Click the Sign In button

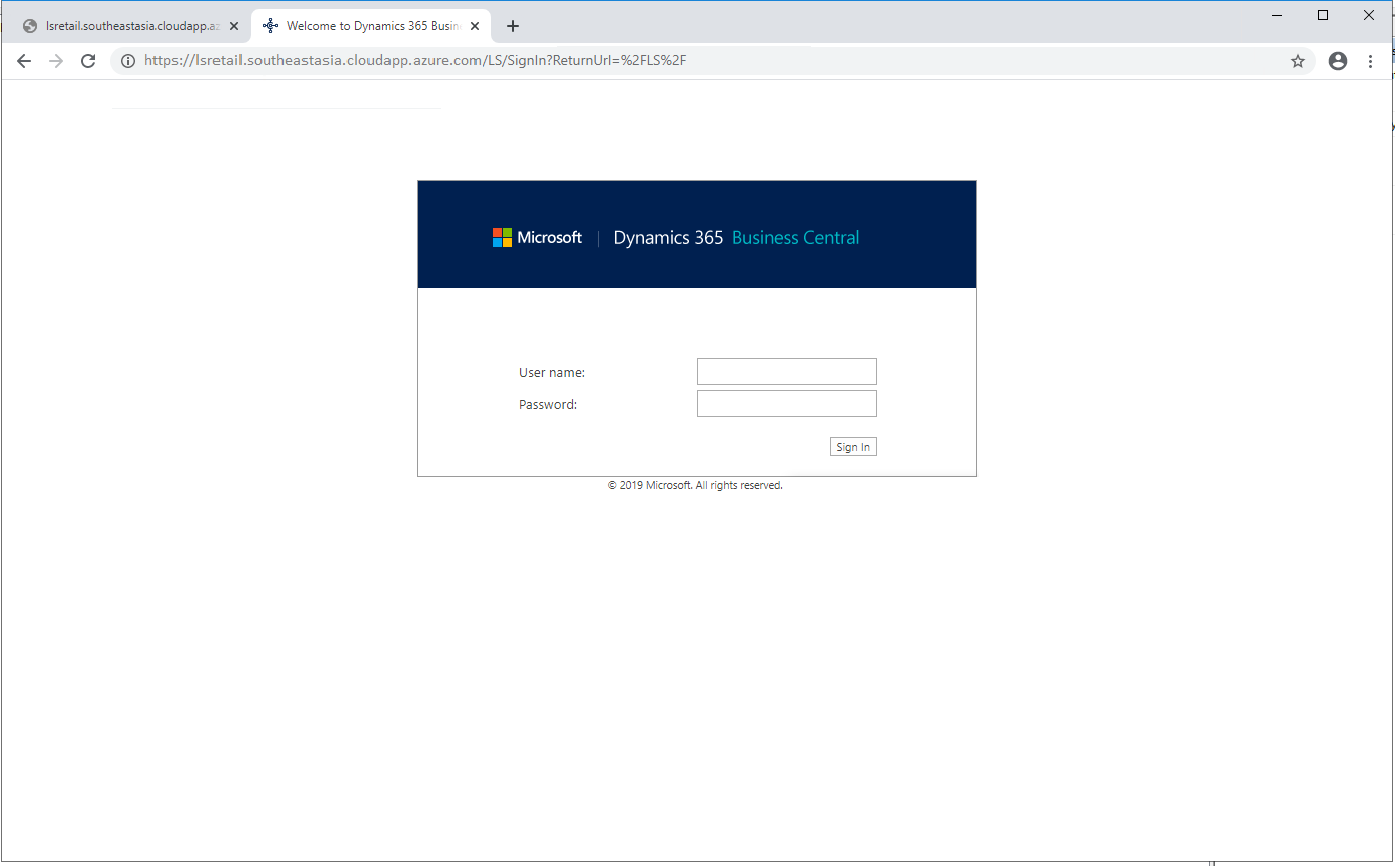(x=853, y=447)
